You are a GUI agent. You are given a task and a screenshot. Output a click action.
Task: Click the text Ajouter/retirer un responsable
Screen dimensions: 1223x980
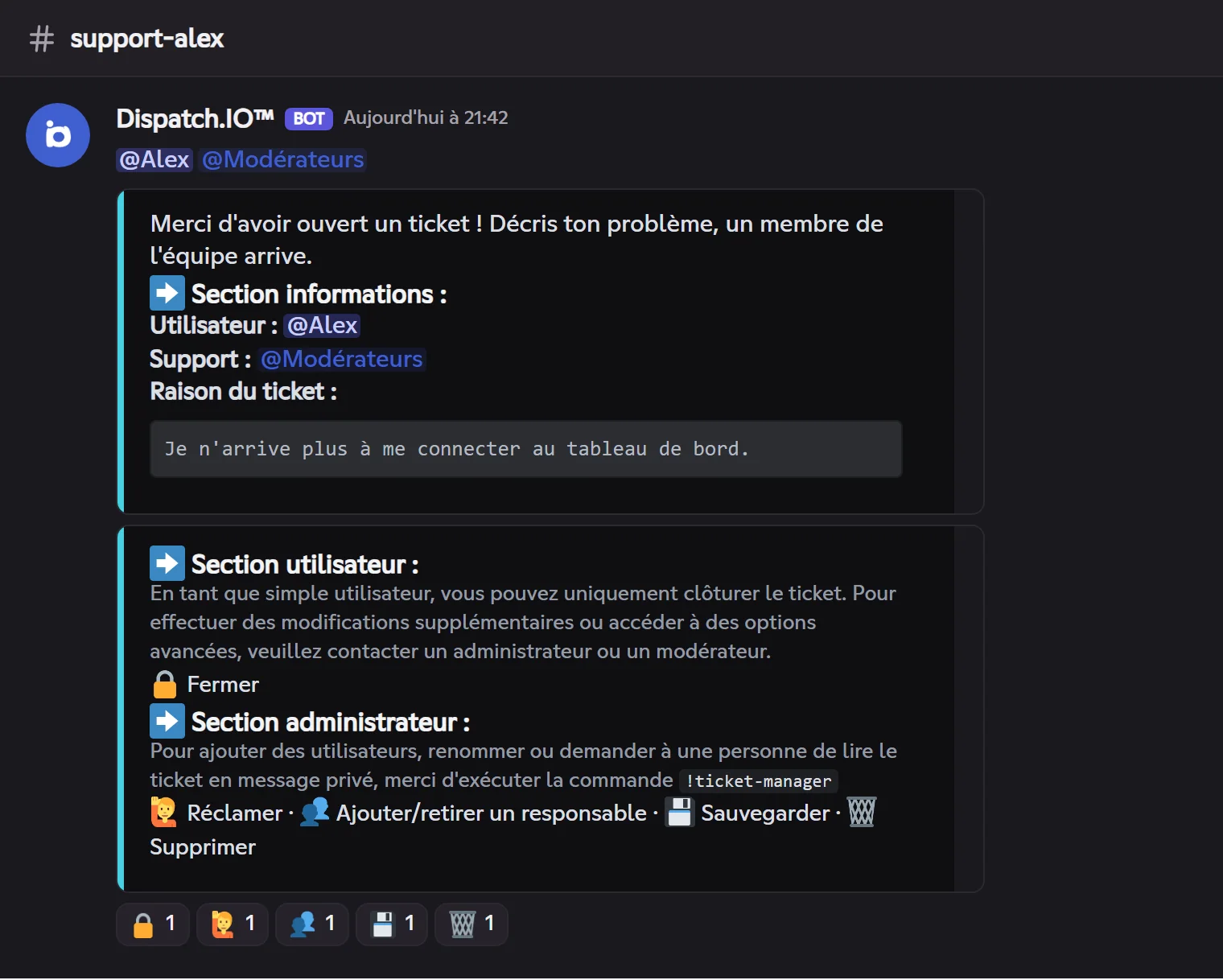pos(492,813)
